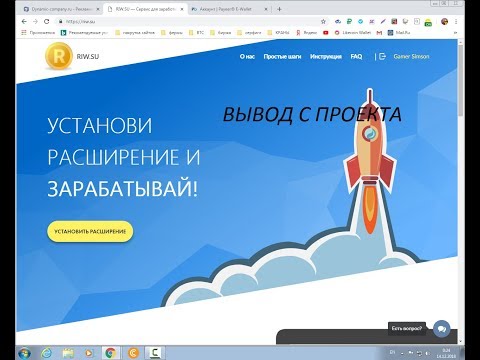Screen dimensions: 480x360
Task: Close the Dynamic-company.ru tab
Action: click(x=97, y=9)
